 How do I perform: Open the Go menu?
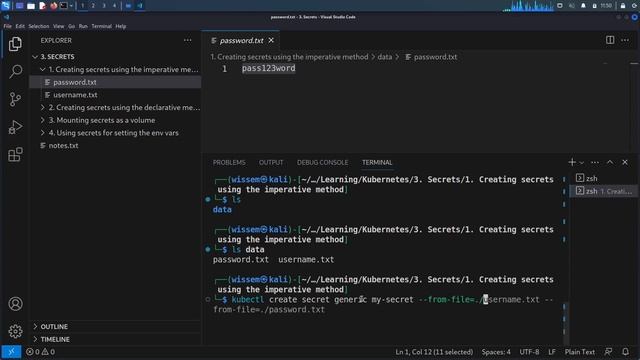tap(71, 26)
